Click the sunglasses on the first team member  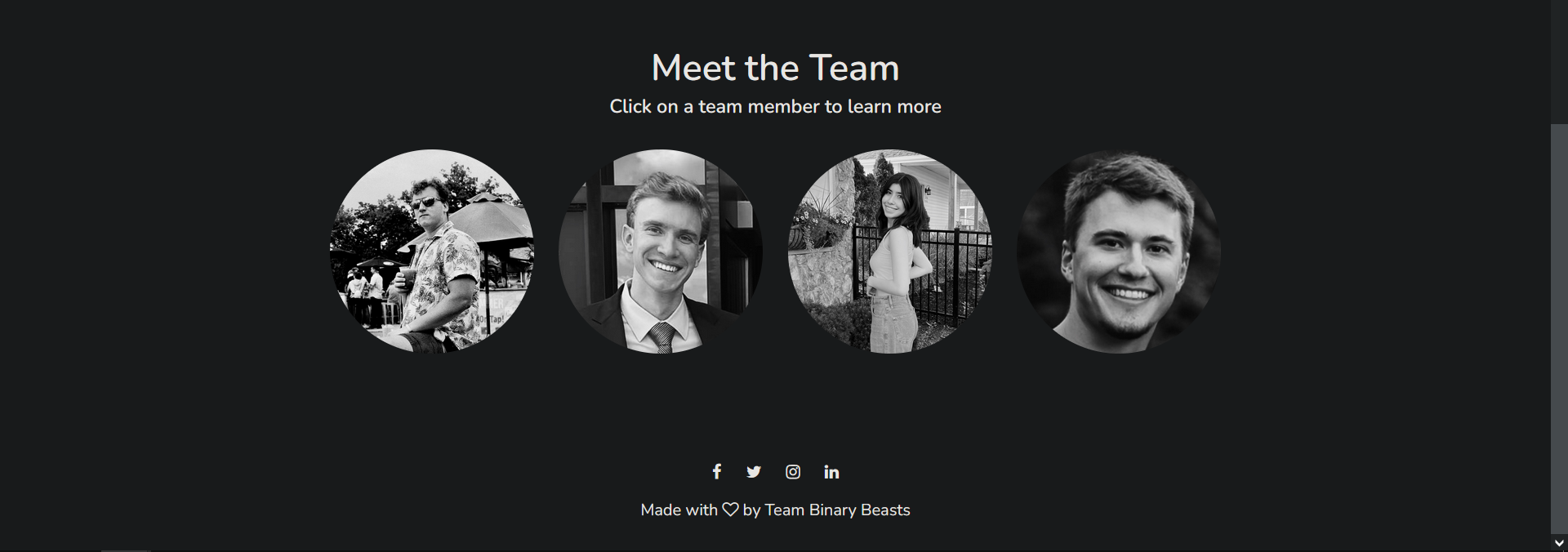(427, 203)
